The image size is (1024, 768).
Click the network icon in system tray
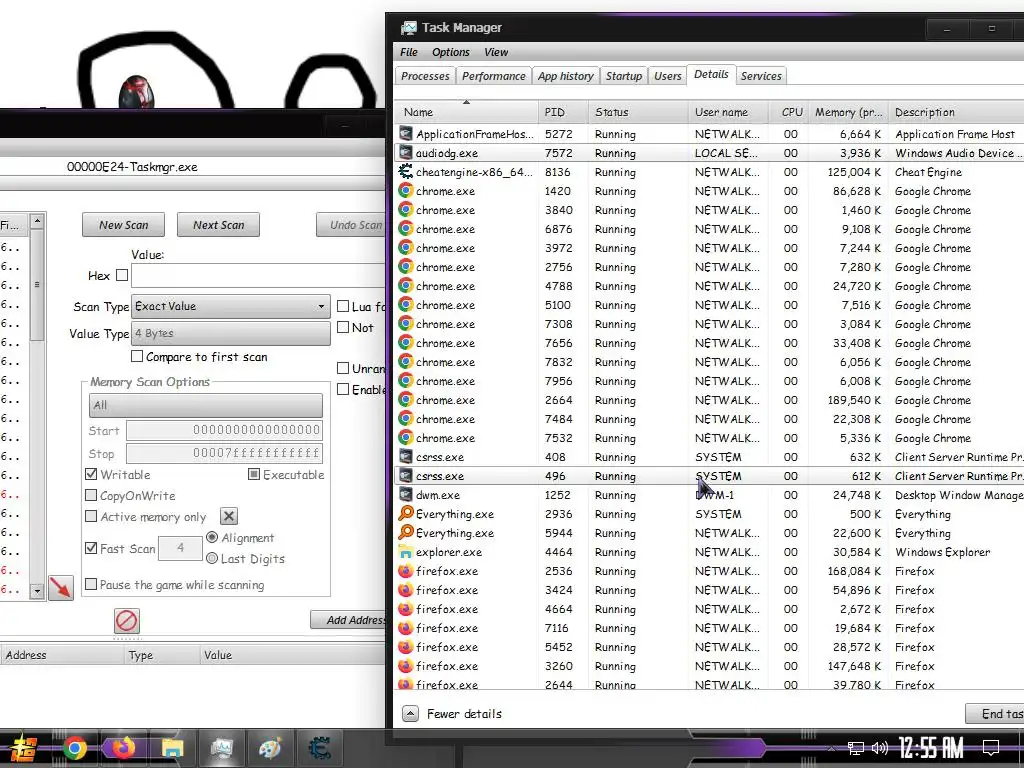(x=856, y=748)
